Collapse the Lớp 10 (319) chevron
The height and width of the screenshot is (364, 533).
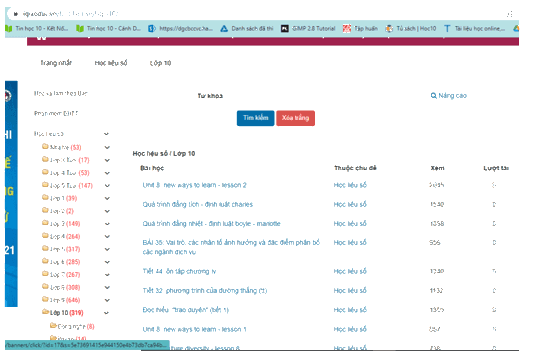106,313
